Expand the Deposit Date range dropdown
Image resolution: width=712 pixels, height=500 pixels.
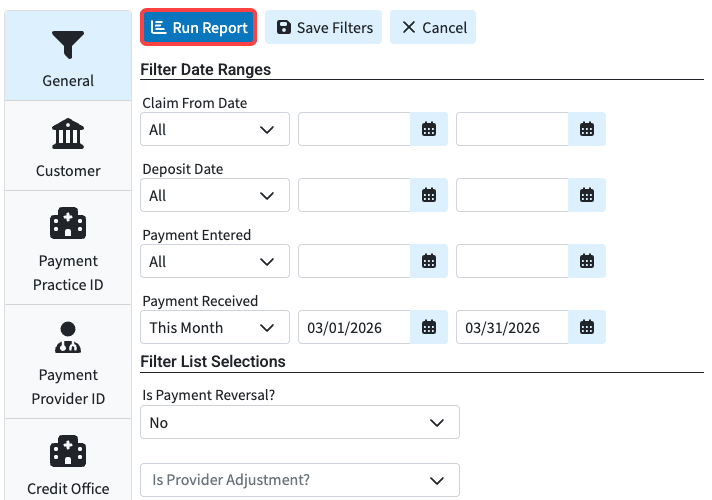[215, 195]
